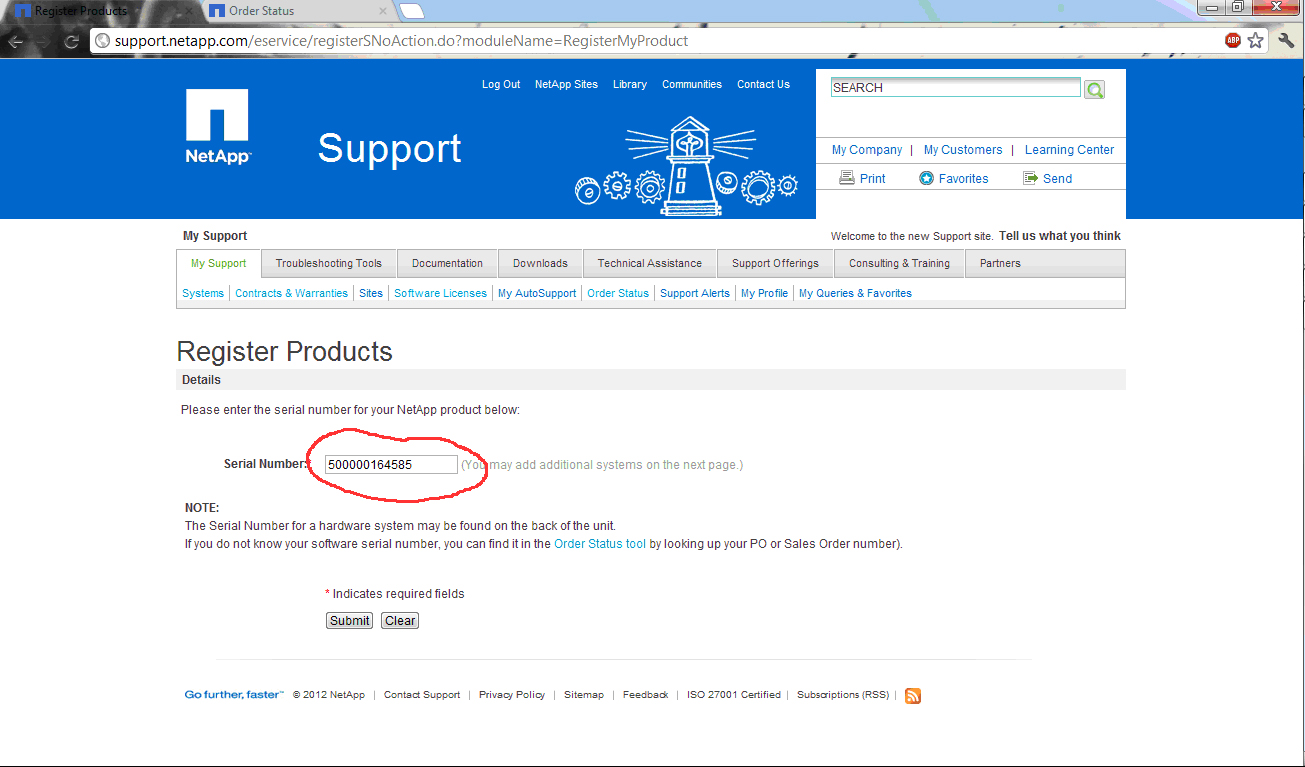
Task: Open Software Licenses submenu link
Action: point(440,293)
